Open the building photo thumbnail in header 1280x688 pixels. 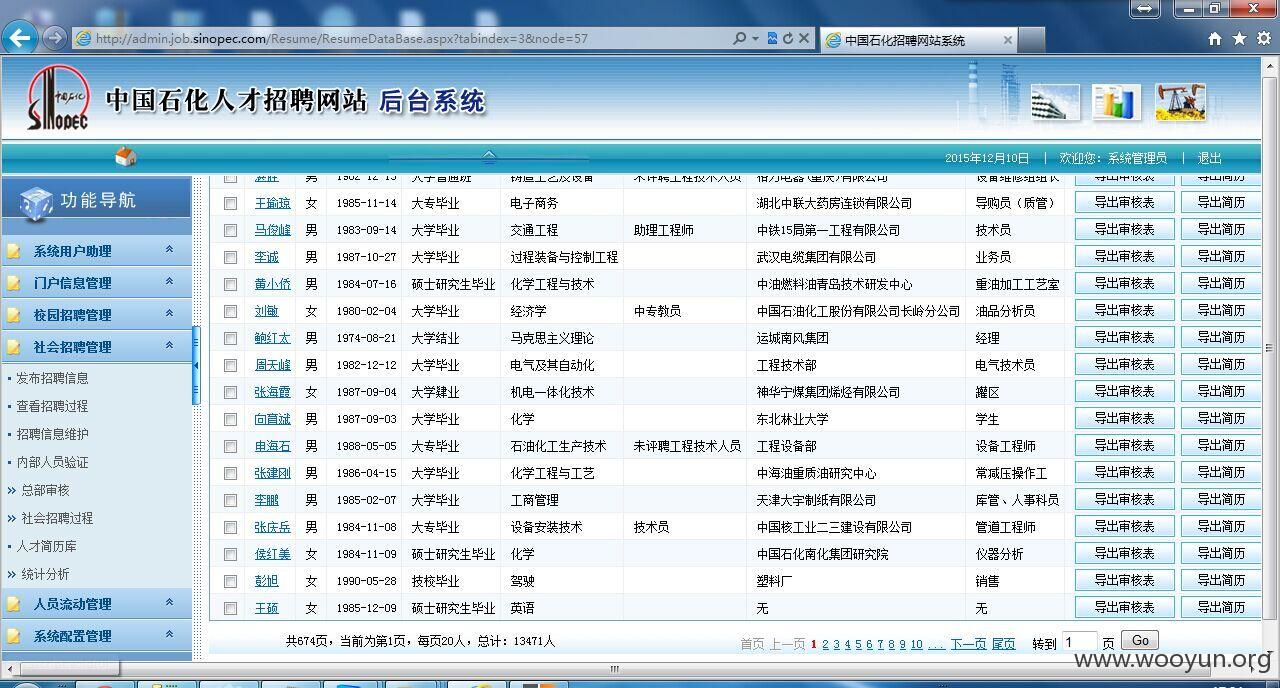1055,103
